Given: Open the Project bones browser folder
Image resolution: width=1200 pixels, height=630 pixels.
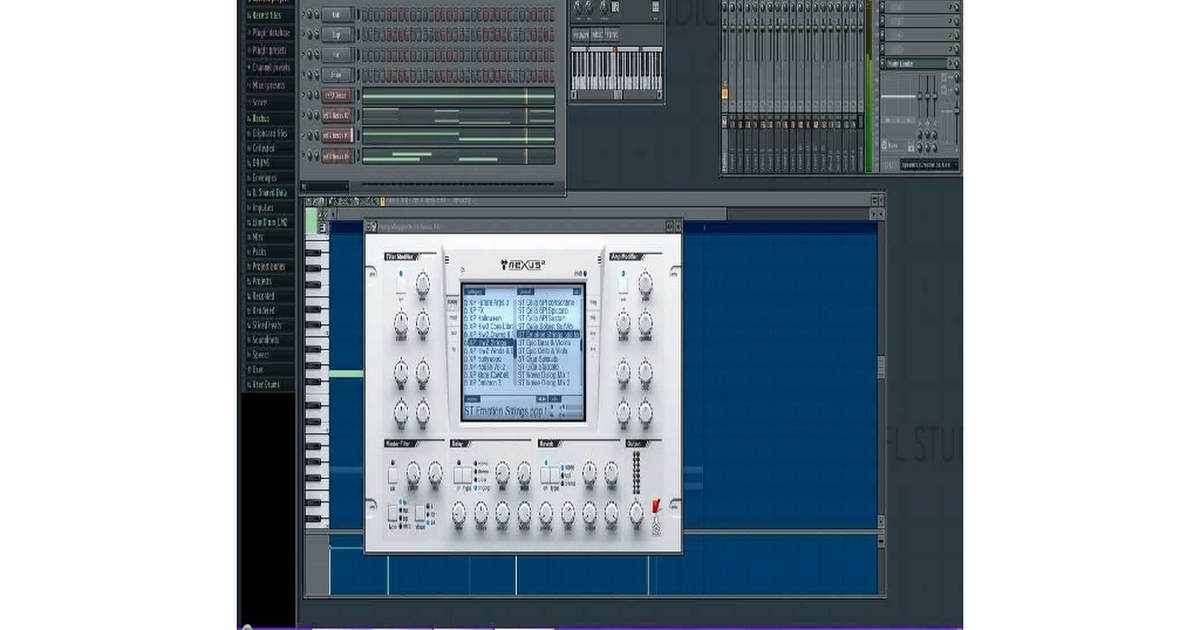Looking at the screenshot, I should coord(267,267).
